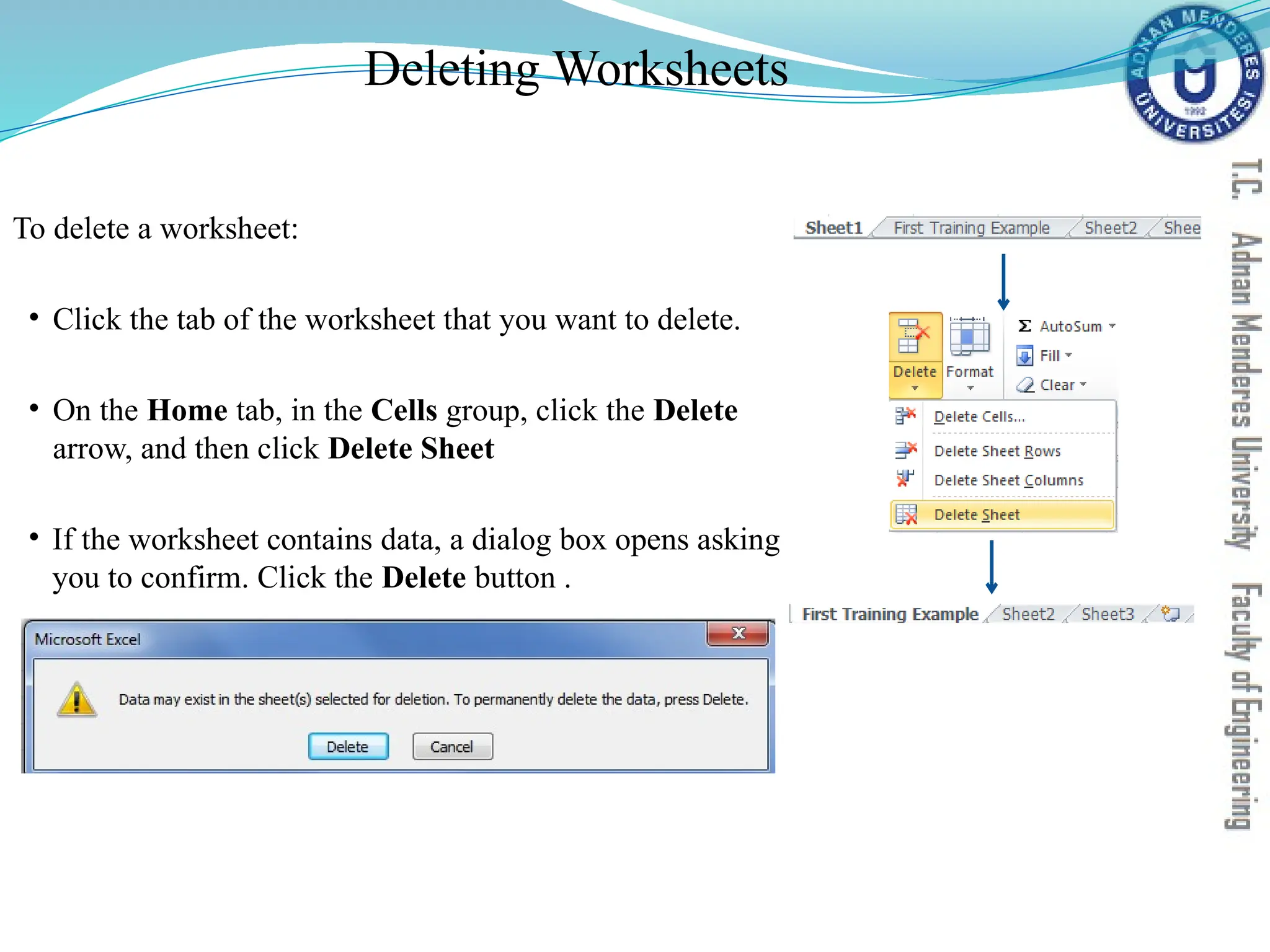Open the AutoSum dropdown arrow
This screenshot has width=1270, height=952.
pyautogui.click(x=1112, y=326)
